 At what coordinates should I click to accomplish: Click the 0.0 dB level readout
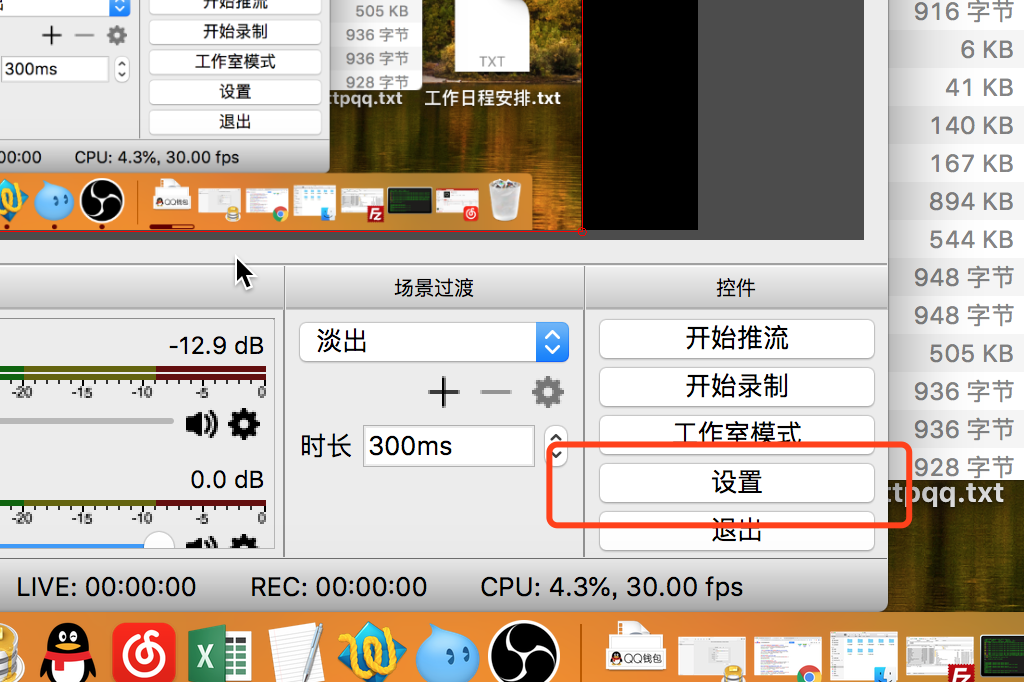click(227, 479)
